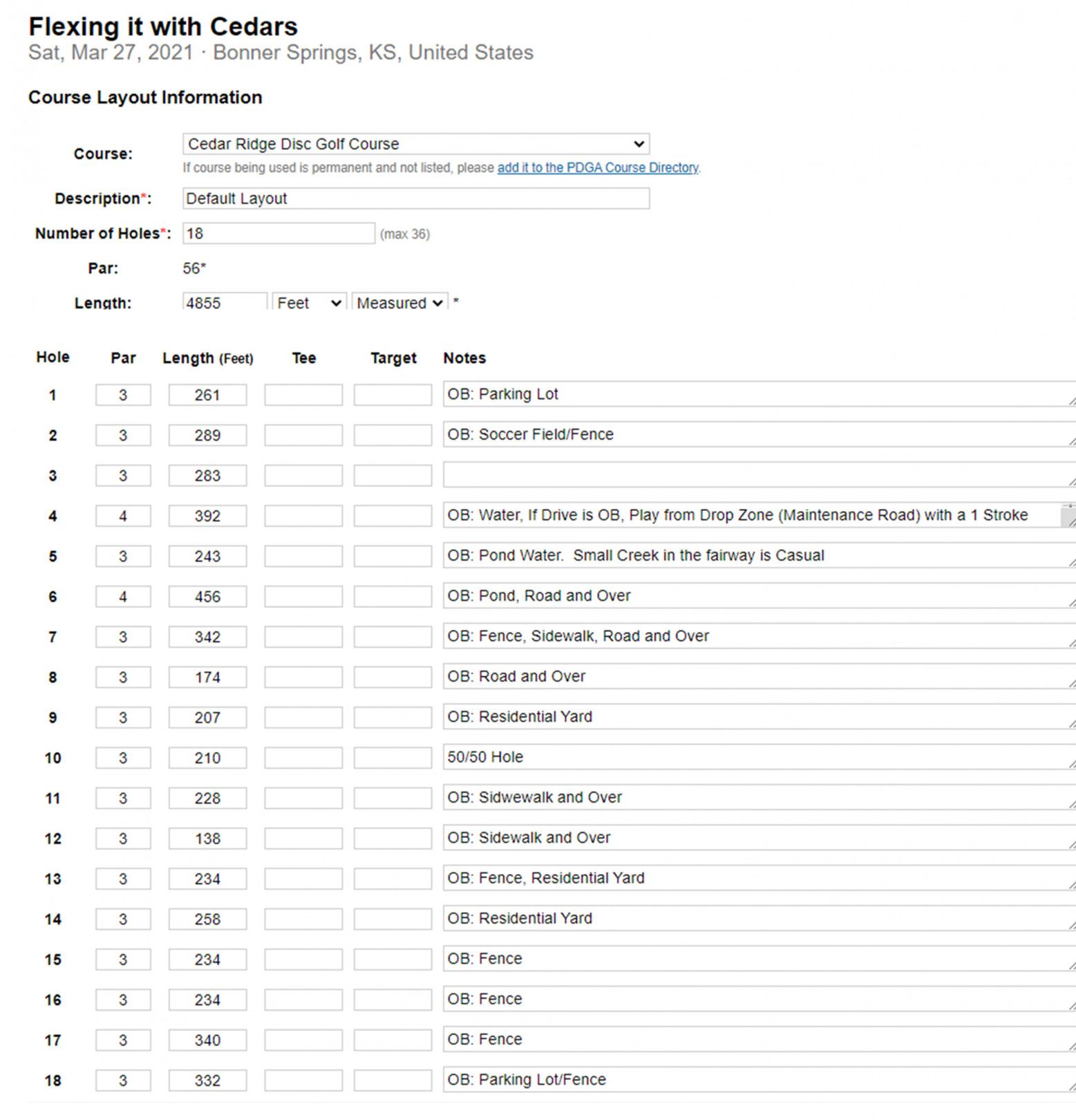Click the hole 16 notes OB: Fence
This screenshot has width=1076, height=1120.
click(759, 999)
